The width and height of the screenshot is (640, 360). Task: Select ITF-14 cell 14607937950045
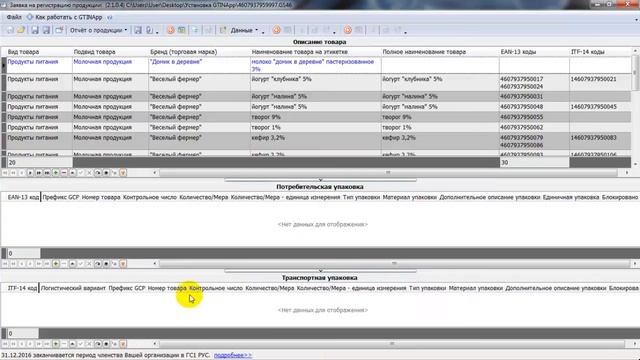[x=600, y=107]
